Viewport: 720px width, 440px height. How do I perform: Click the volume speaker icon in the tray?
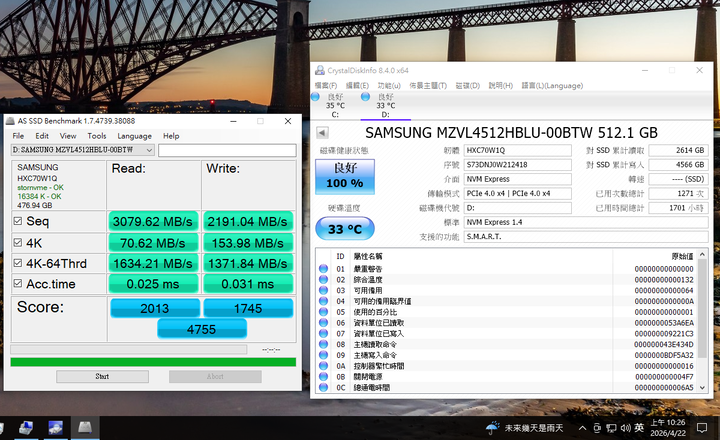pos(625,428)
